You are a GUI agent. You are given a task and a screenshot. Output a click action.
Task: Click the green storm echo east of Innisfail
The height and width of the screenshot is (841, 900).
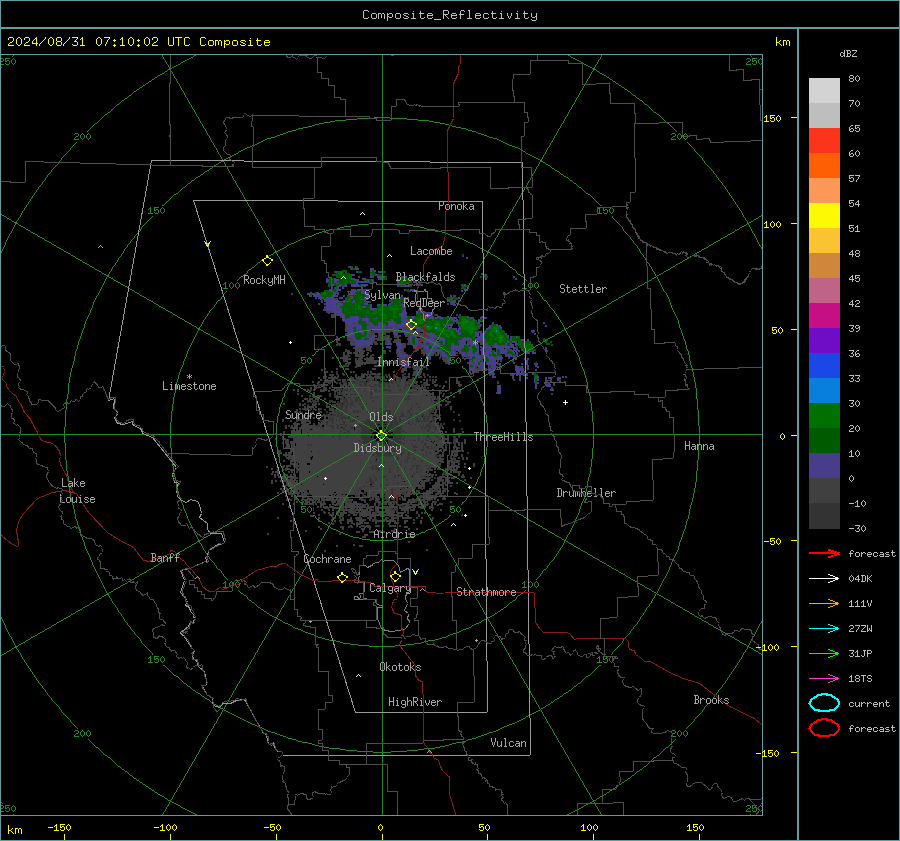(x=495, y=336)
